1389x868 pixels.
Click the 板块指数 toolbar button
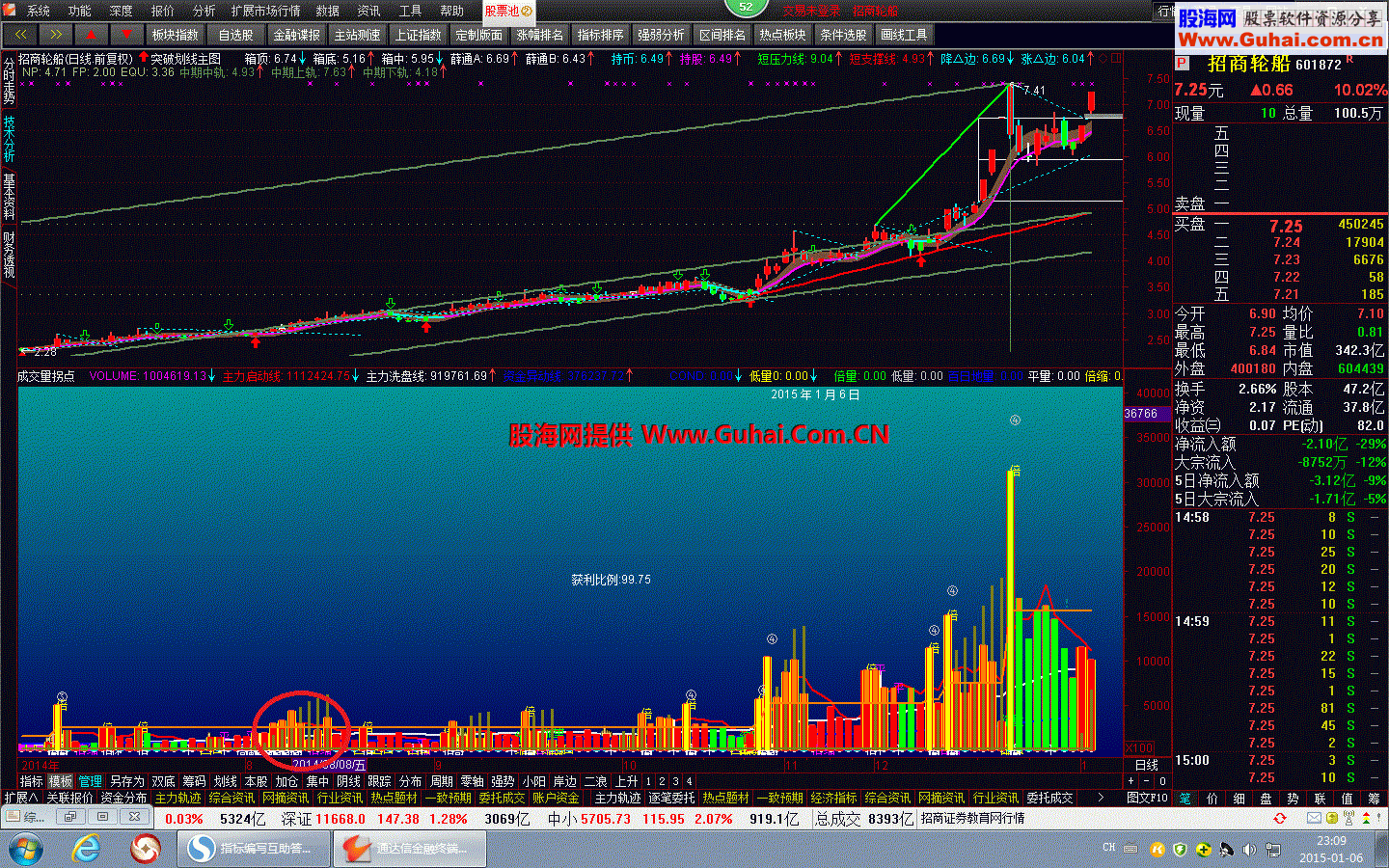click(175, 35)
